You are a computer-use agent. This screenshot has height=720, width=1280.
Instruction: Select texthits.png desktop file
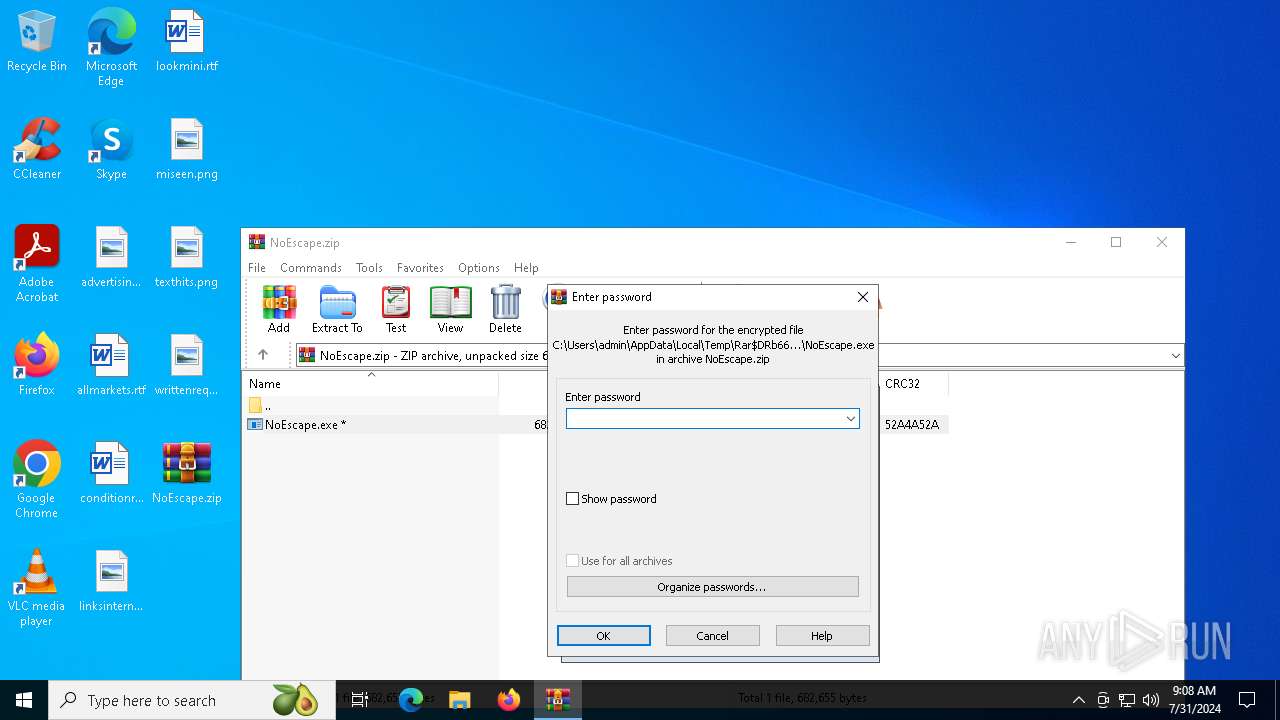pyautogui.click(x=187, y=257)
